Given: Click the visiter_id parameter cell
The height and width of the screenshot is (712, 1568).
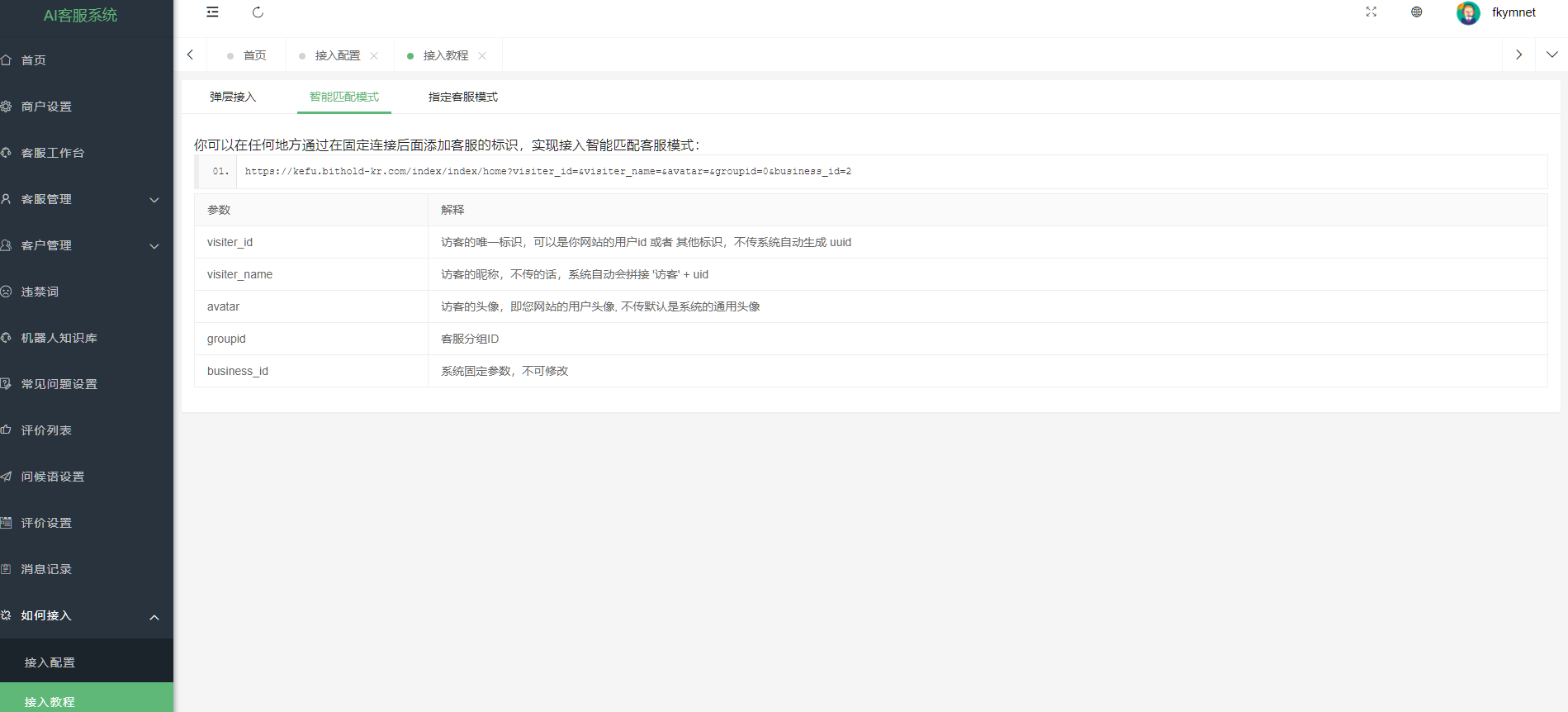Looking at the screenshot, I should (311, 242).
